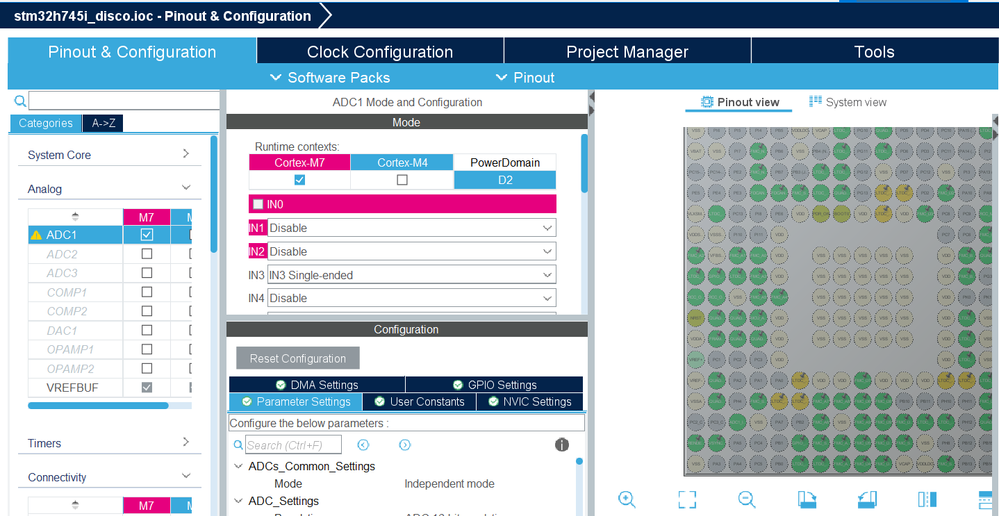Image resolution: width=999 pixels, height=516 pixels.
Task: Select the Pinout & Configuration tab
Action: 132,52
